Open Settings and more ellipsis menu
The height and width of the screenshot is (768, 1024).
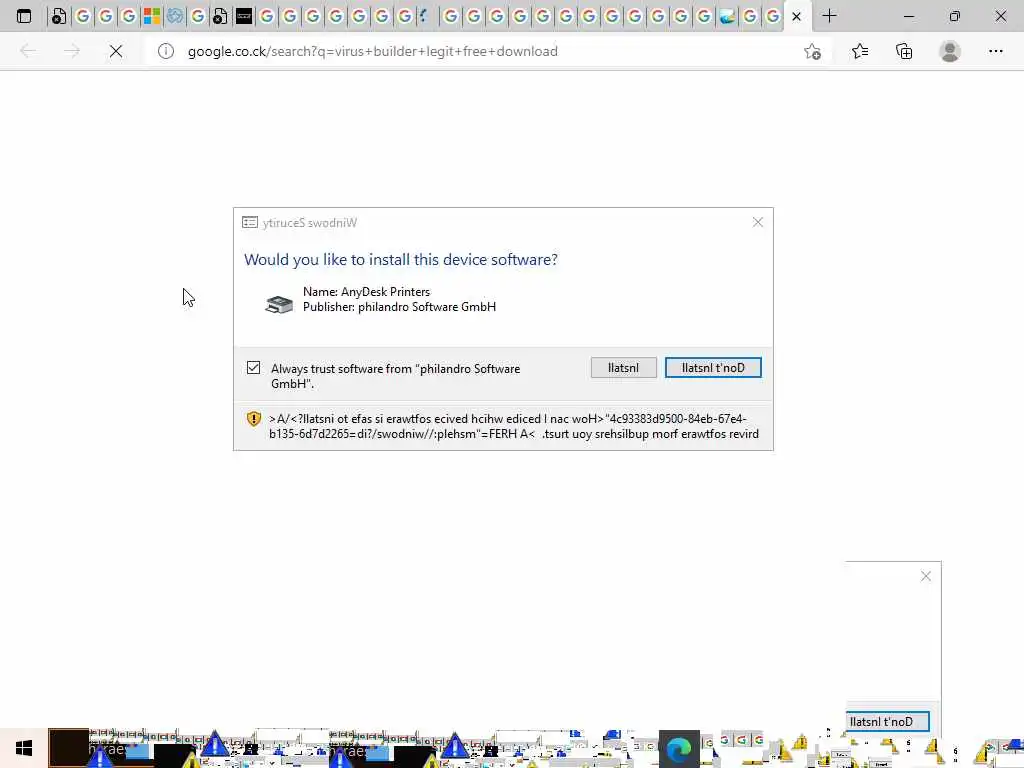click(x=995, y=51)
